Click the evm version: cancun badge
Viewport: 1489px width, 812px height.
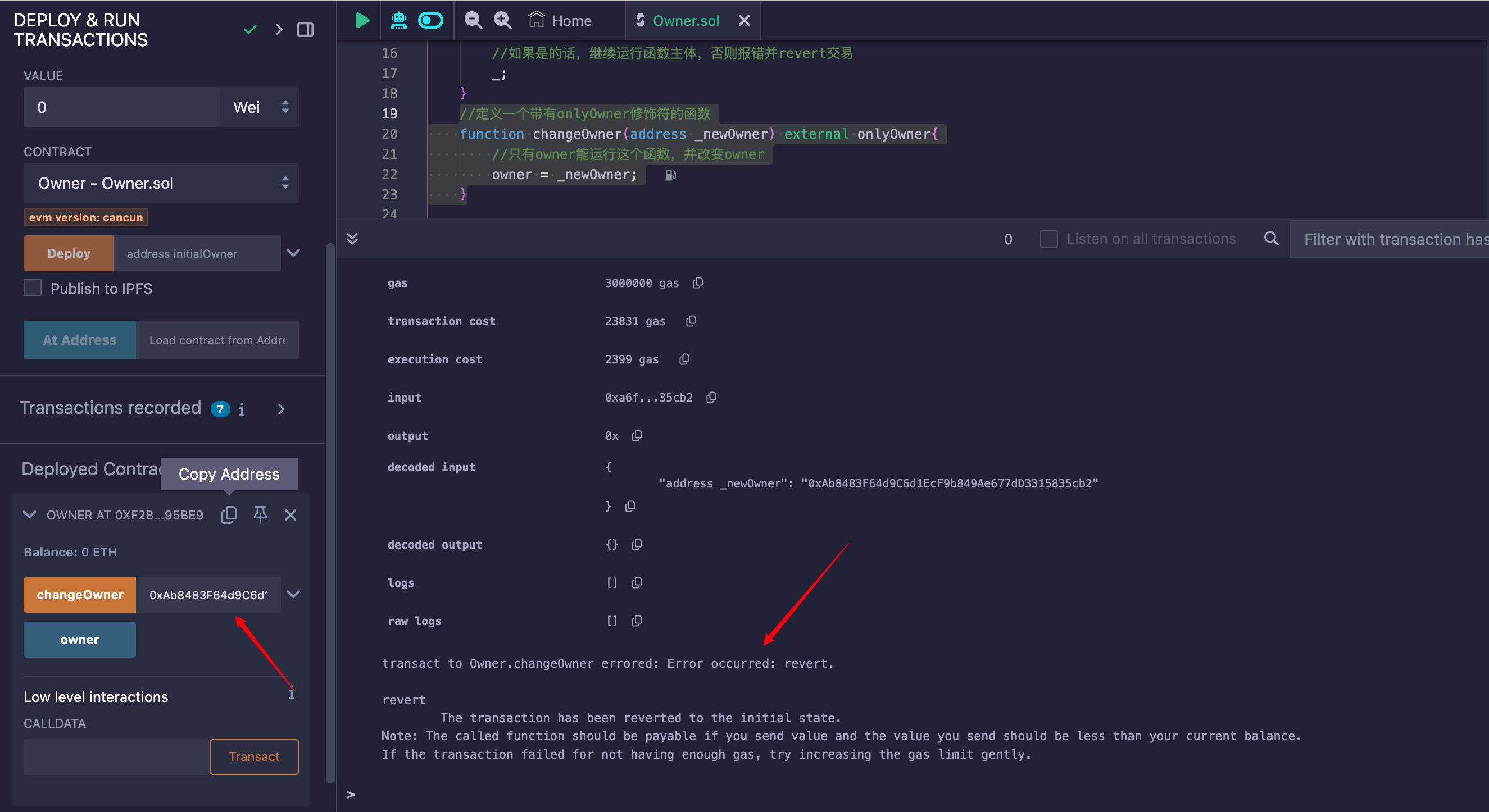tap(85, 217)
